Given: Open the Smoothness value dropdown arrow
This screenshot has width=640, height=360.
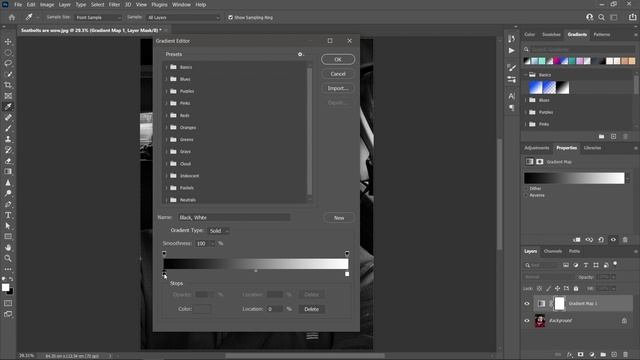Looking at the screenshot, I should 213,244.
